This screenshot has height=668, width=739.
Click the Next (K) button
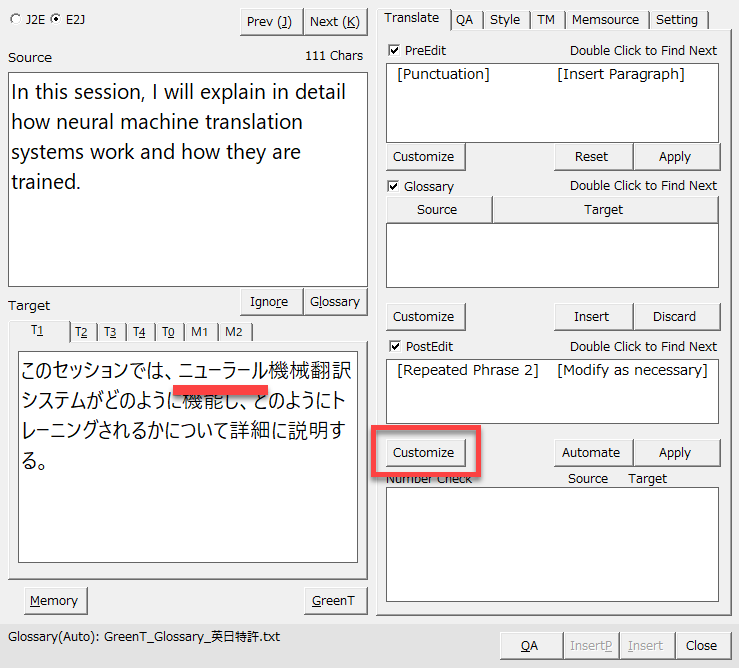[334, 22]
